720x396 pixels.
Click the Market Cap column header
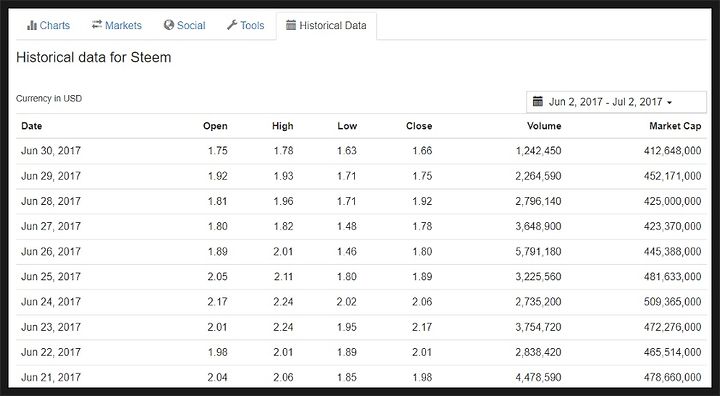675,126
